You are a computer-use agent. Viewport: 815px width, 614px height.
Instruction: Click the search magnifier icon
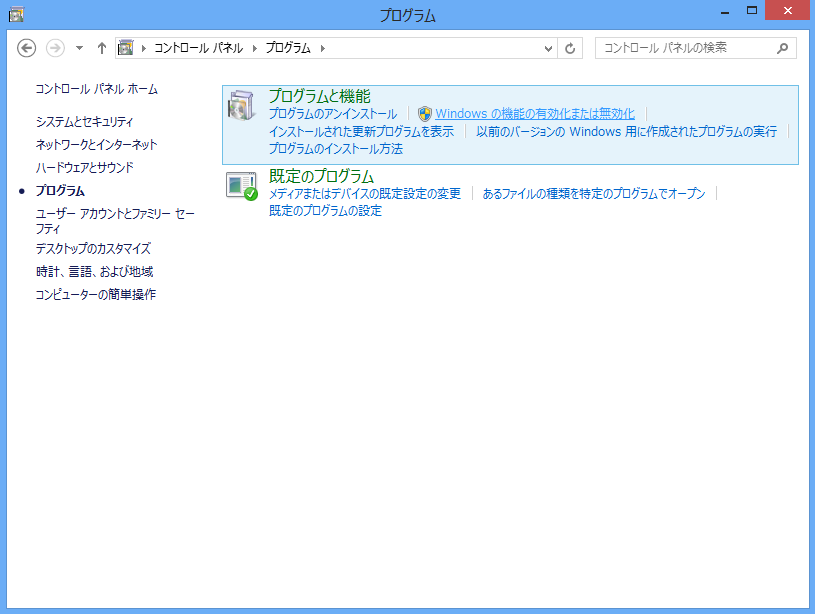pos(782,48)
